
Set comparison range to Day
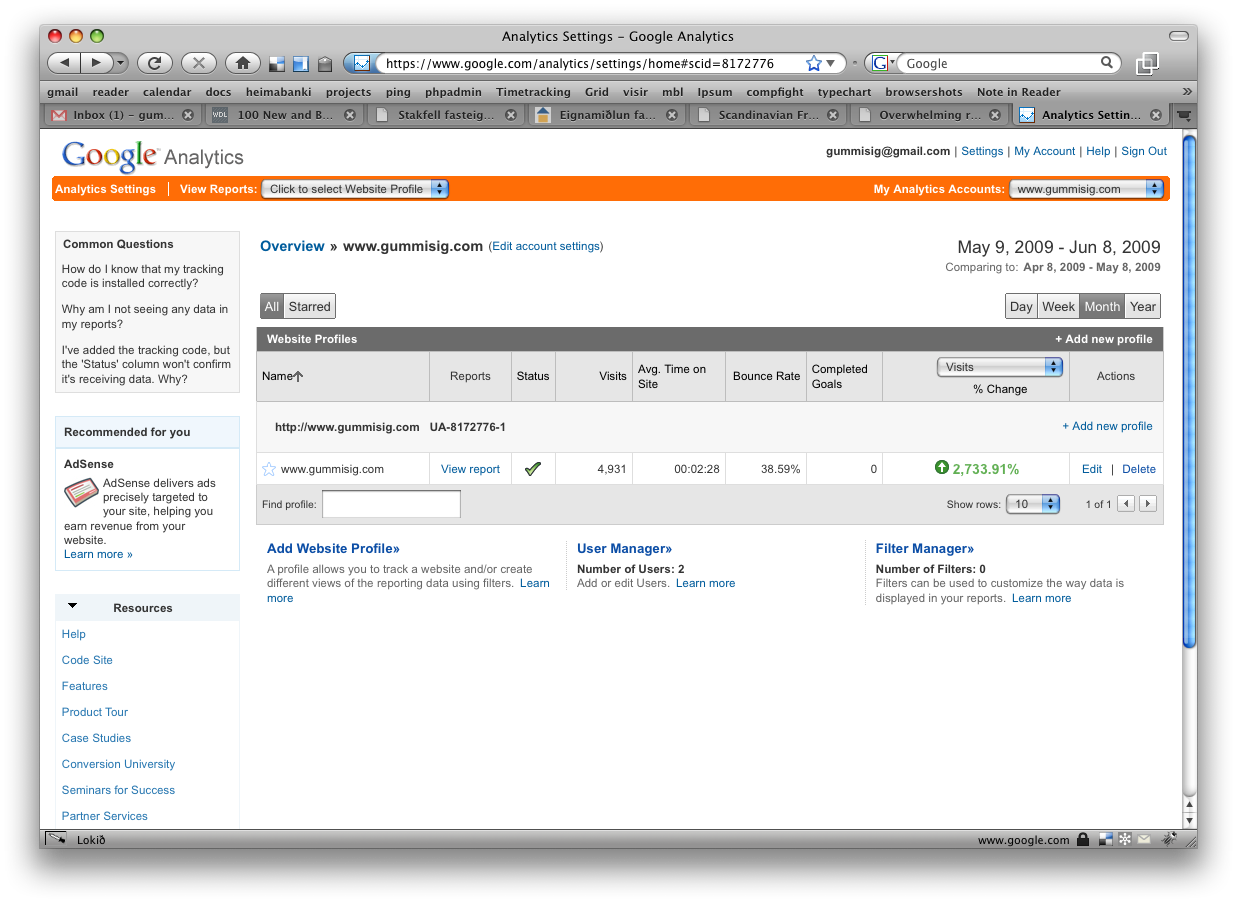1021,307
